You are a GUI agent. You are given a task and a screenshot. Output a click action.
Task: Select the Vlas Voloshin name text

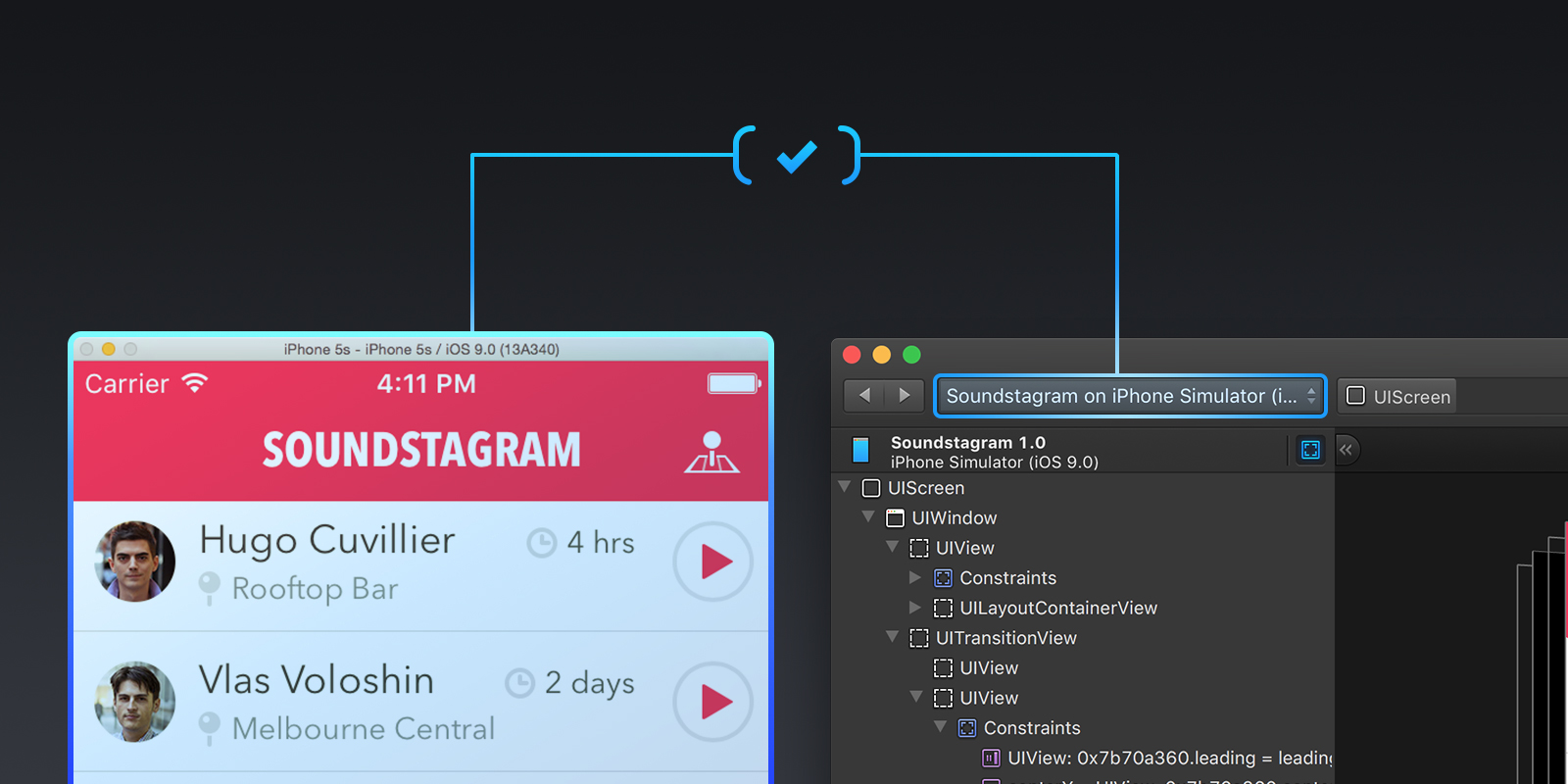pos(317,680)
